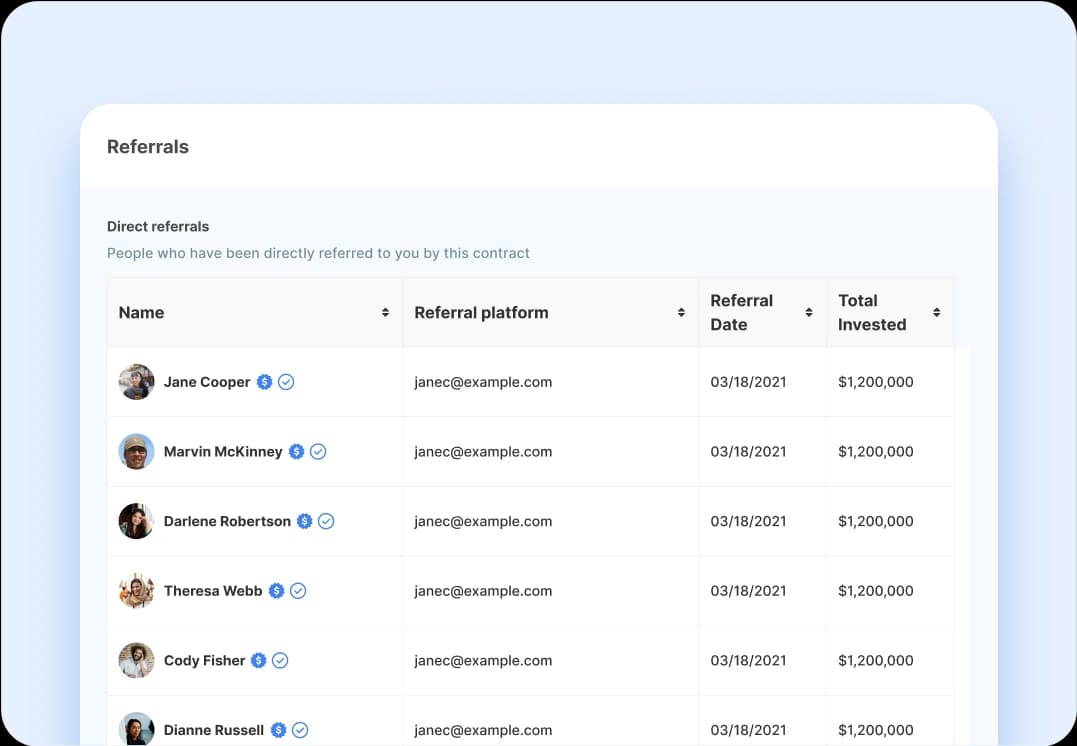Open Jane Cooper's profile avatar
Screen dimensions: 1077x746
tap(136, 382)
